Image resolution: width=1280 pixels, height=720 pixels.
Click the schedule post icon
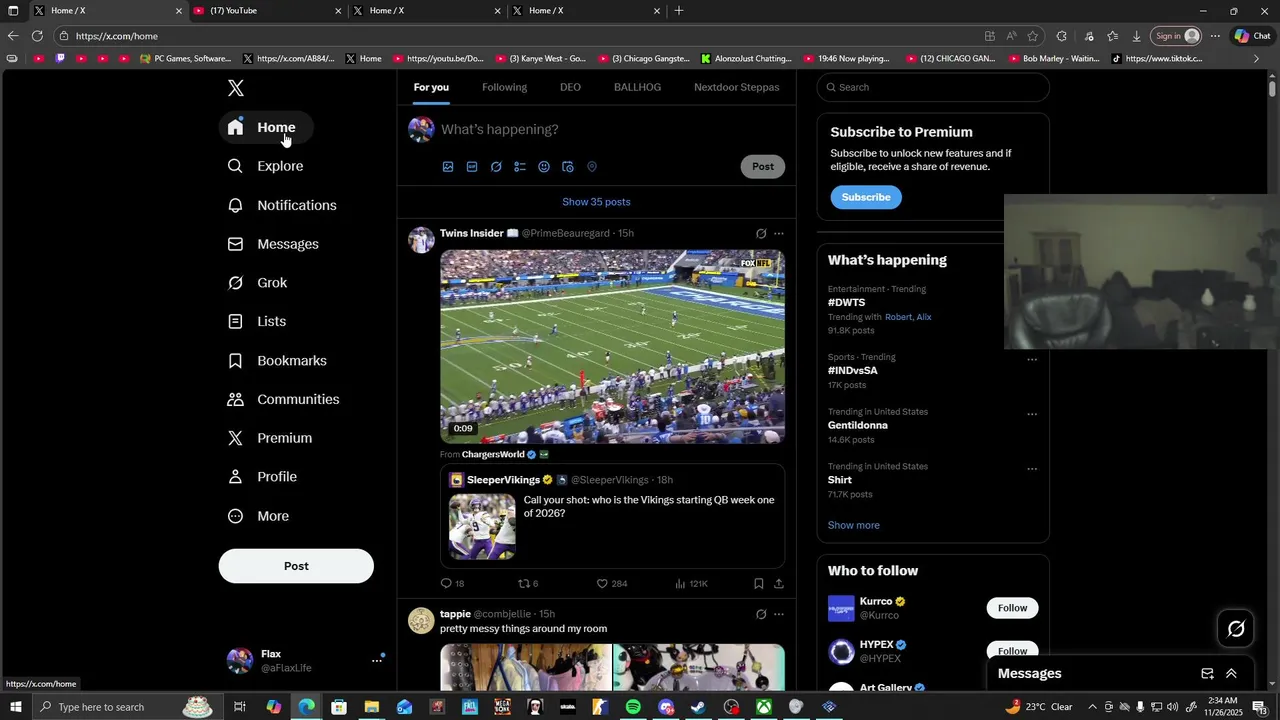coord(568,167)
